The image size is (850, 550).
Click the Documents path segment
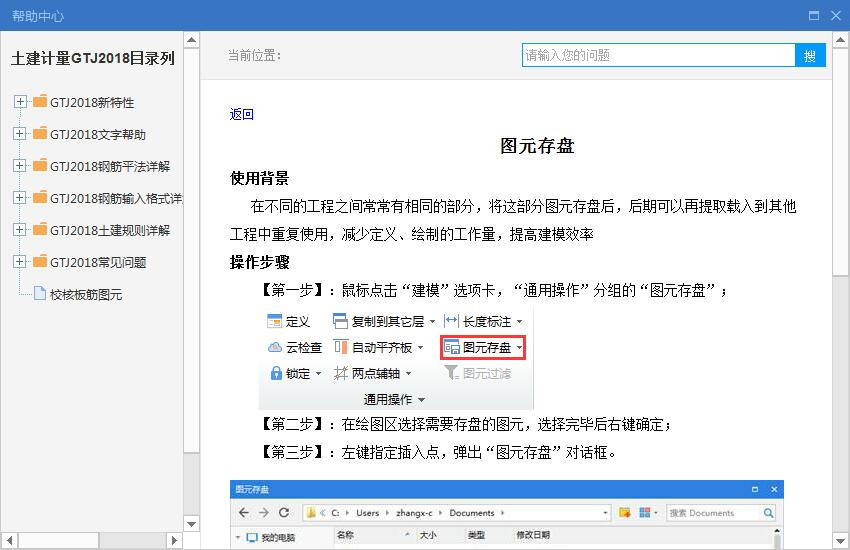pos(472,513)
